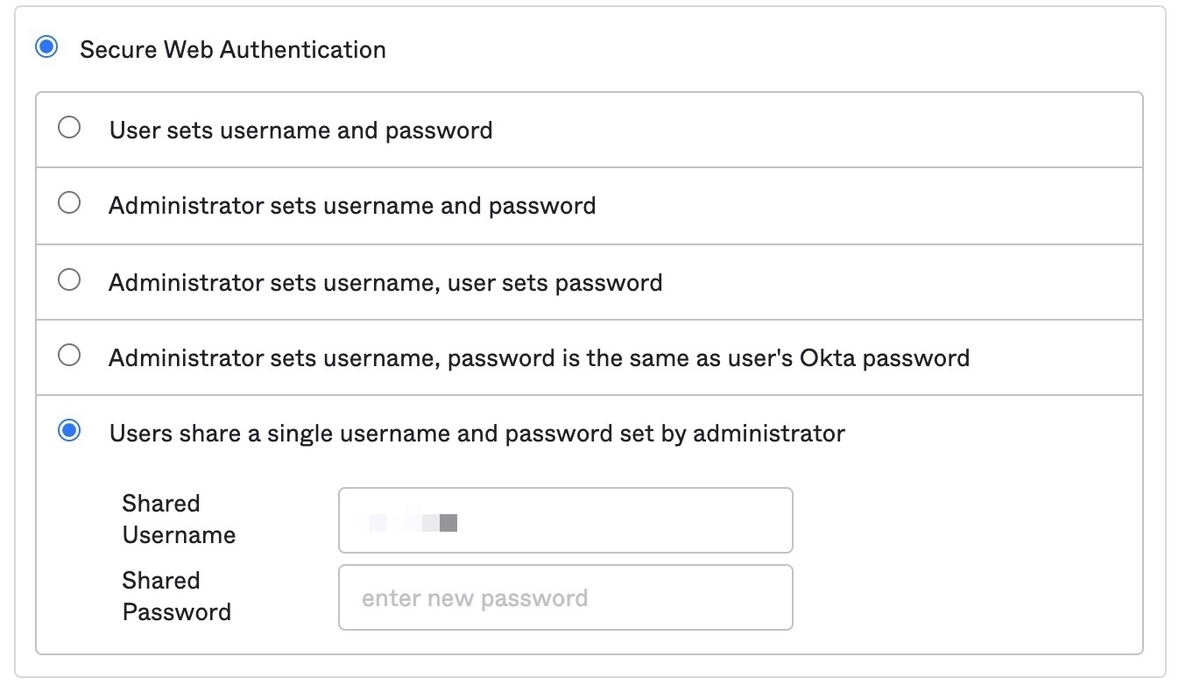
Task: Click 'Users share a single username and password' label
Action: (477, 434)
